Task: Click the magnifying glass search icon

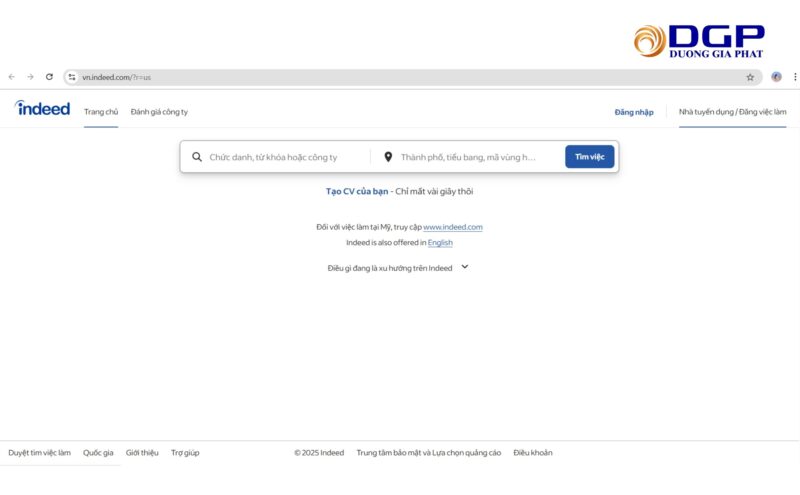Action: [197, 157]
